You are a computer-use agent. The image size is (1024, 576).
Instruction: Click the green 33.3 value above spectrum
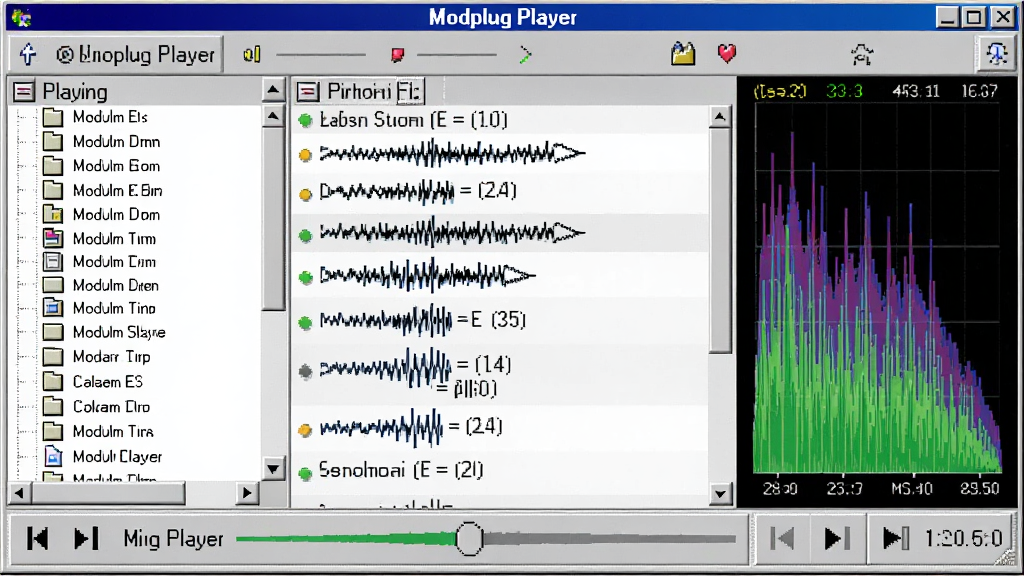[844, 91]
